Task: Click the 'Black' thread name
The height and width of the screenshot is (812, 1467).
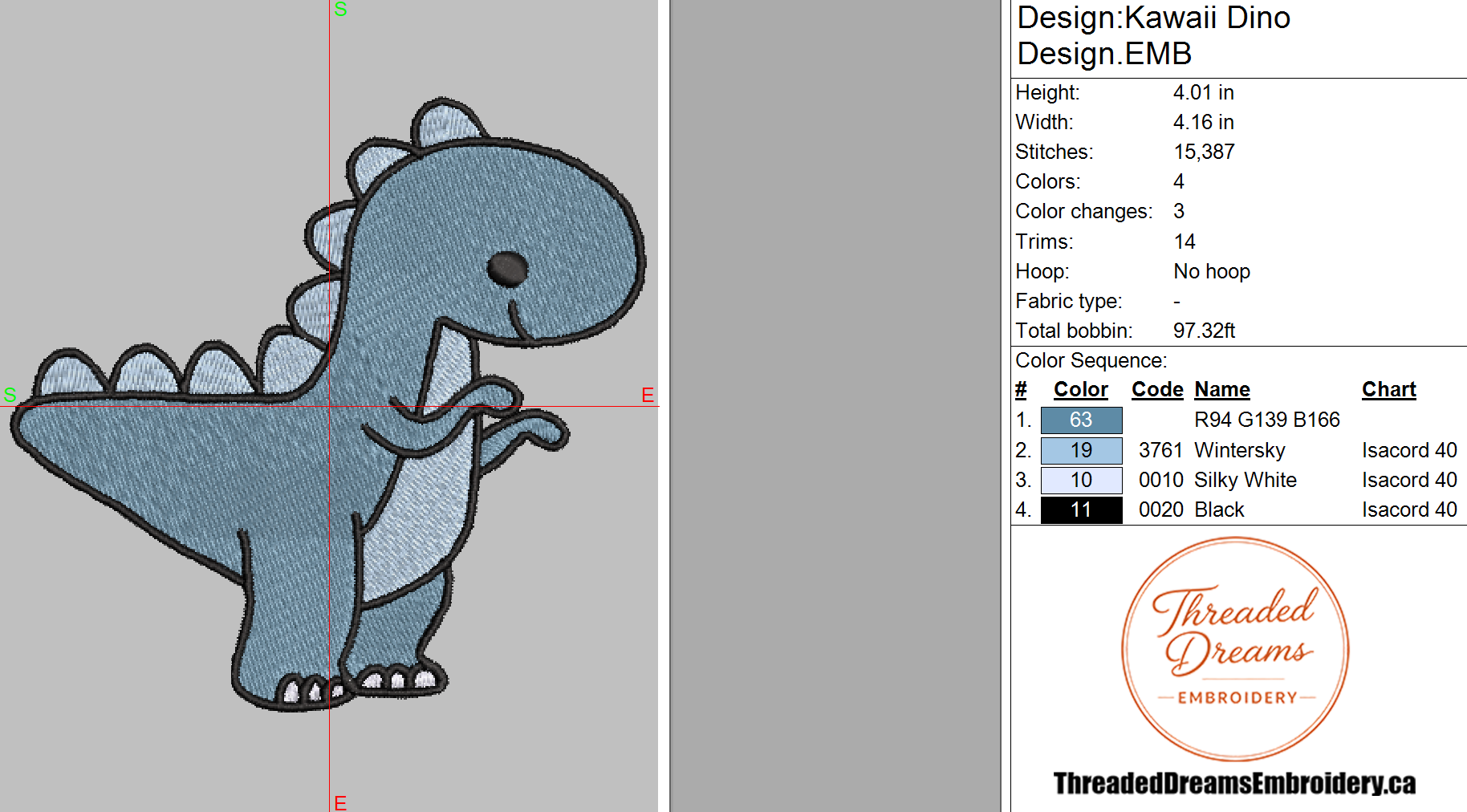Action: coord(1219,510)
